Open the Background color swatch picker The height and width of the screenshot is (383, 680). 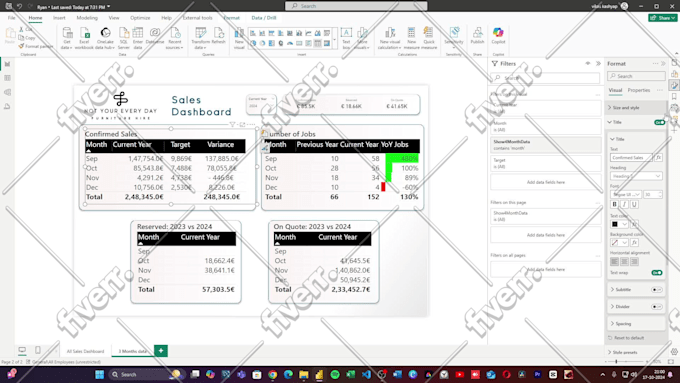point(619,242)
